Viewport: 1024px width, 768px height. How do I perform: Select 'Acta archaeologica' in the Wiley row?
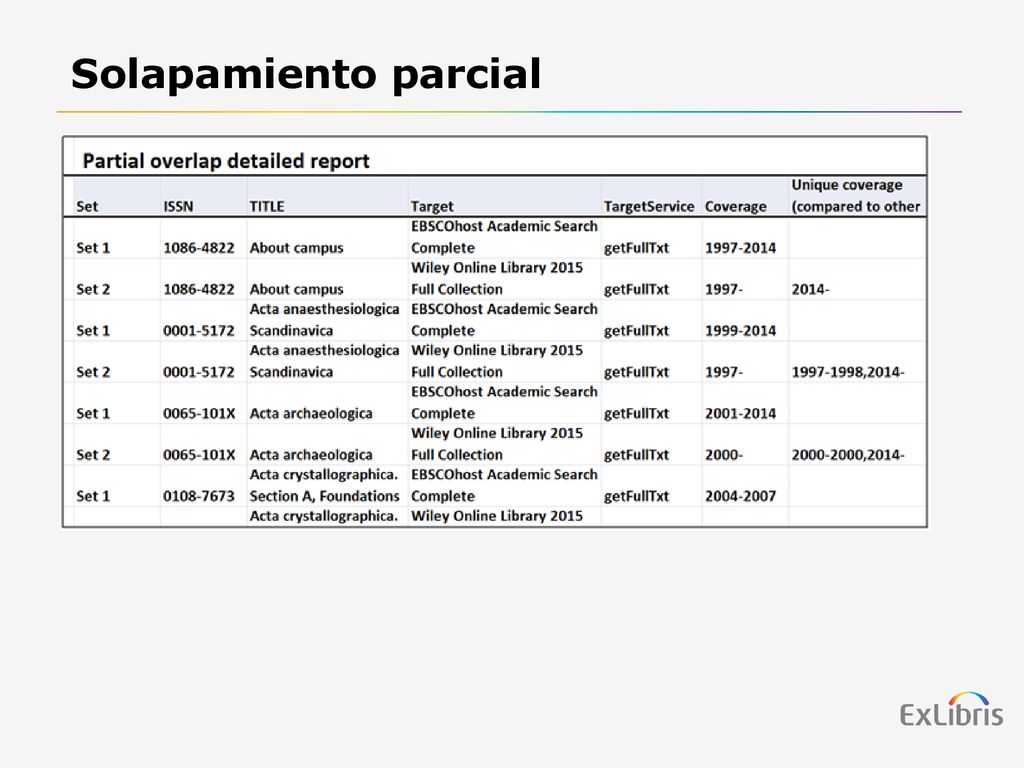311,455
